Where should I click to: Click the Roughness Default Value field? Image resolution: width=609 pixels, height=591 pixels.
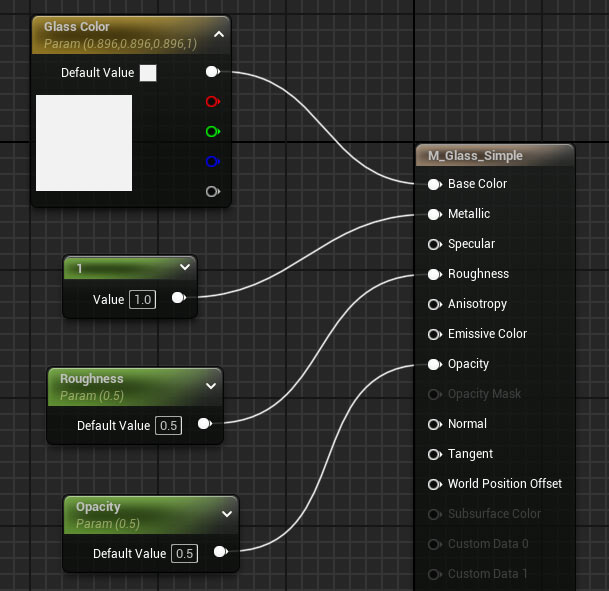click(168, 425)
